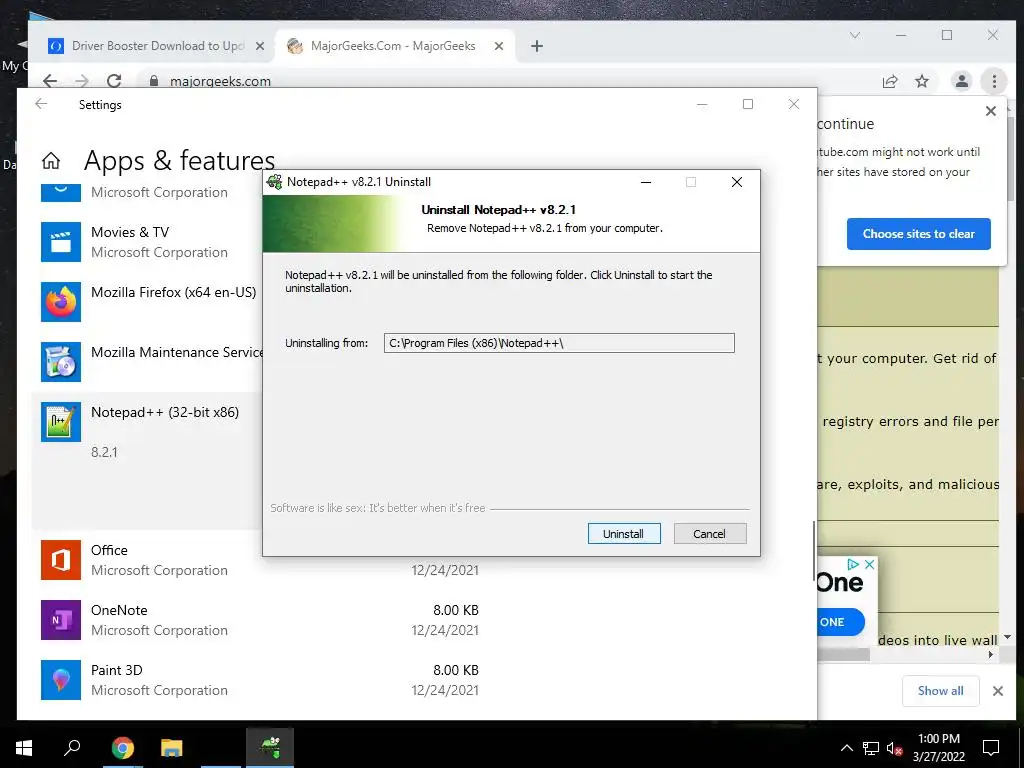Click the muted volume tray icon
This screenshot has width=1024, height=768.
click(x=895, y=748)
